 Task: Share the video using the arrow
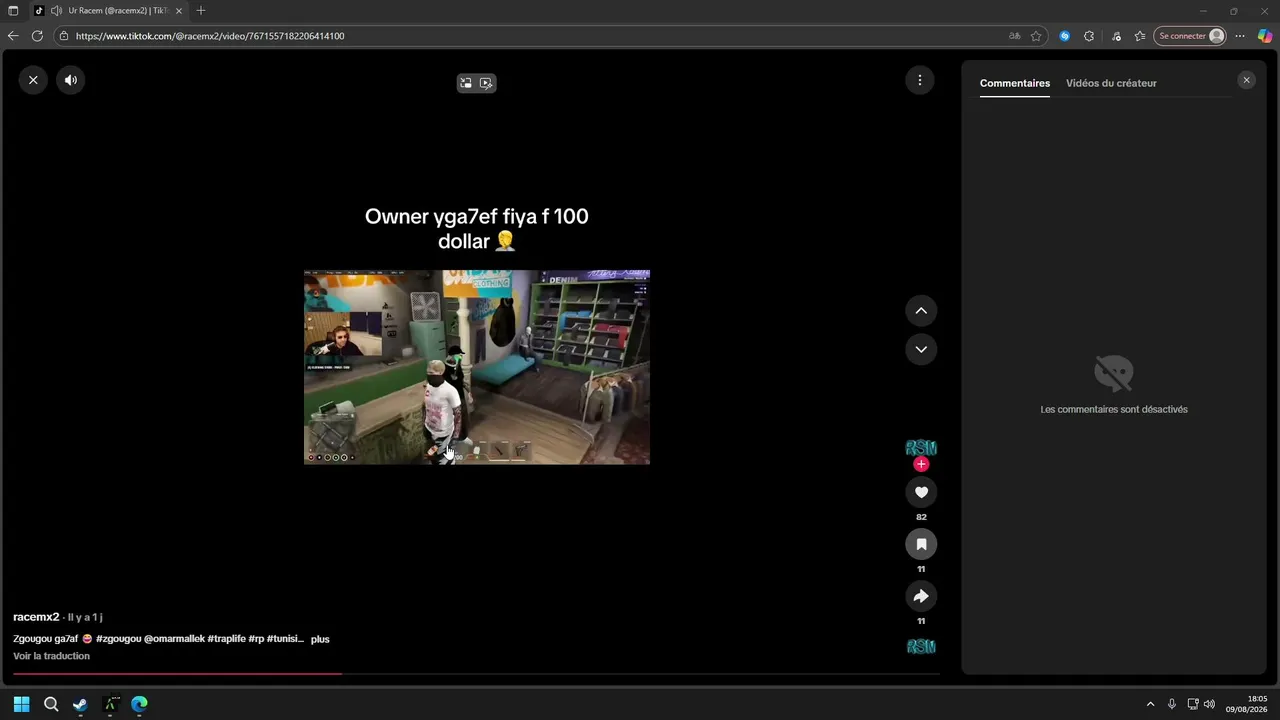click(921, 596)
